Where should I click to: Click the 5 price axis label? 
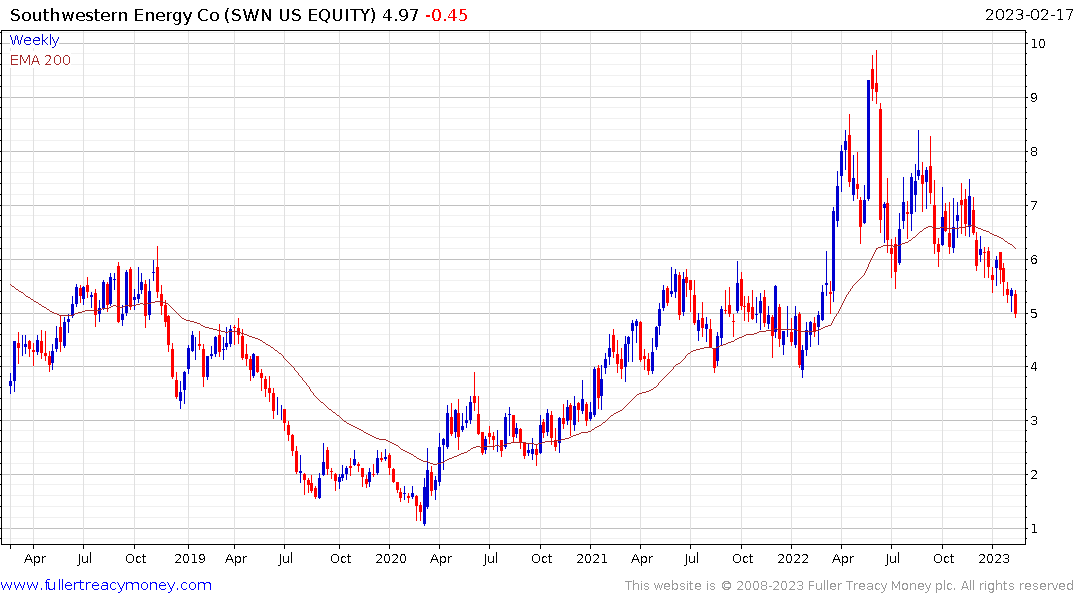pos(1034,313)
